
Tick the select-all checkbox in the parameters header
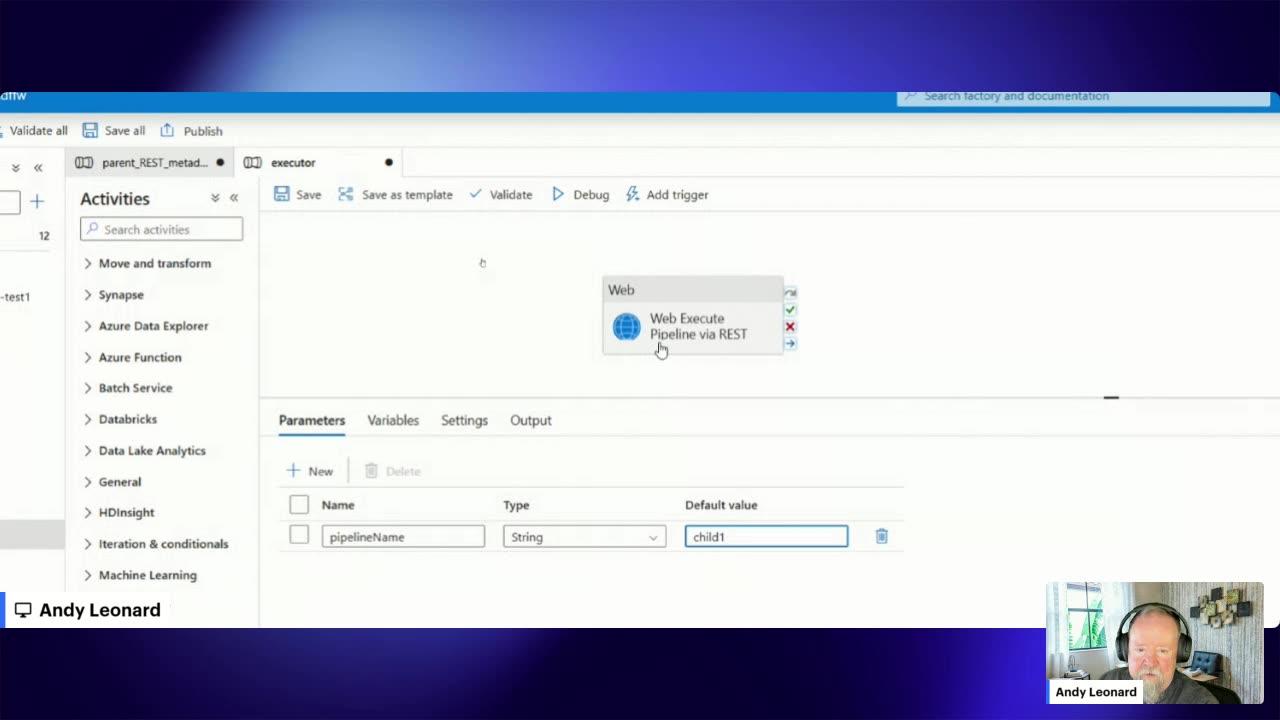pos(299,505)
